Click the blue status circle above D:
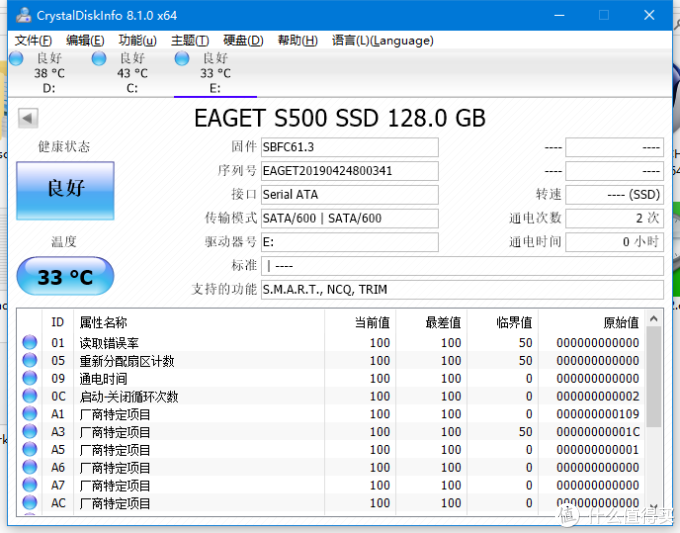Viewport: 680px width, 533px height. pyautogui.click(x=16, y=58)
